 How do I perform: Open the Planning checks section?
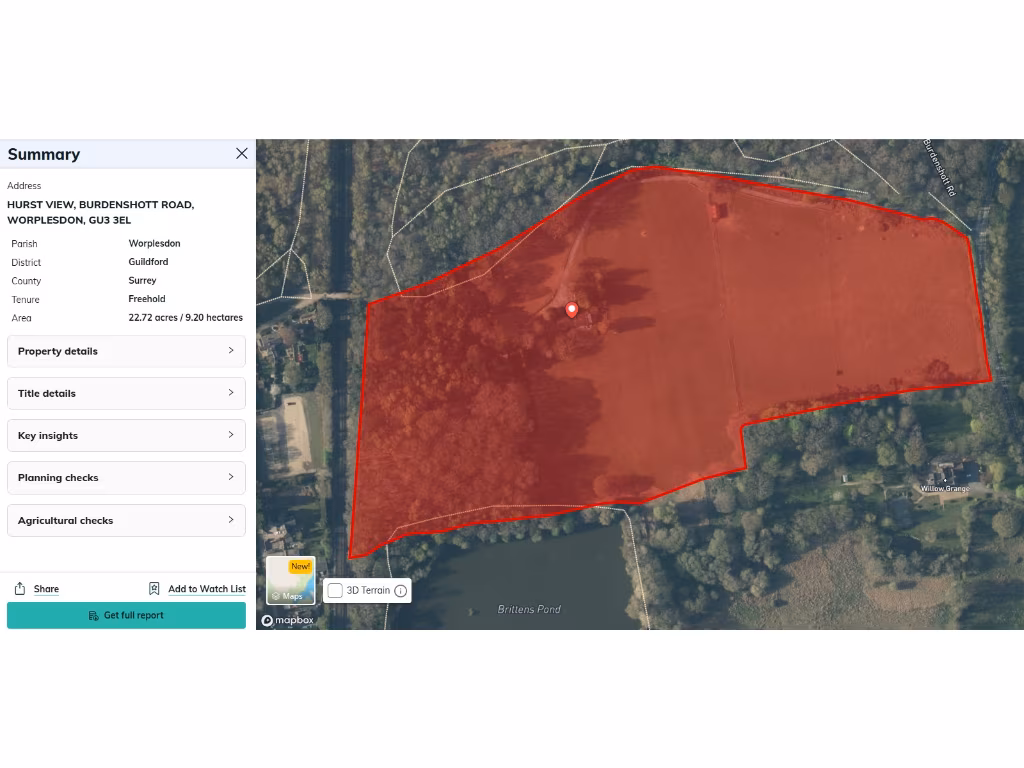click(126, 478)
